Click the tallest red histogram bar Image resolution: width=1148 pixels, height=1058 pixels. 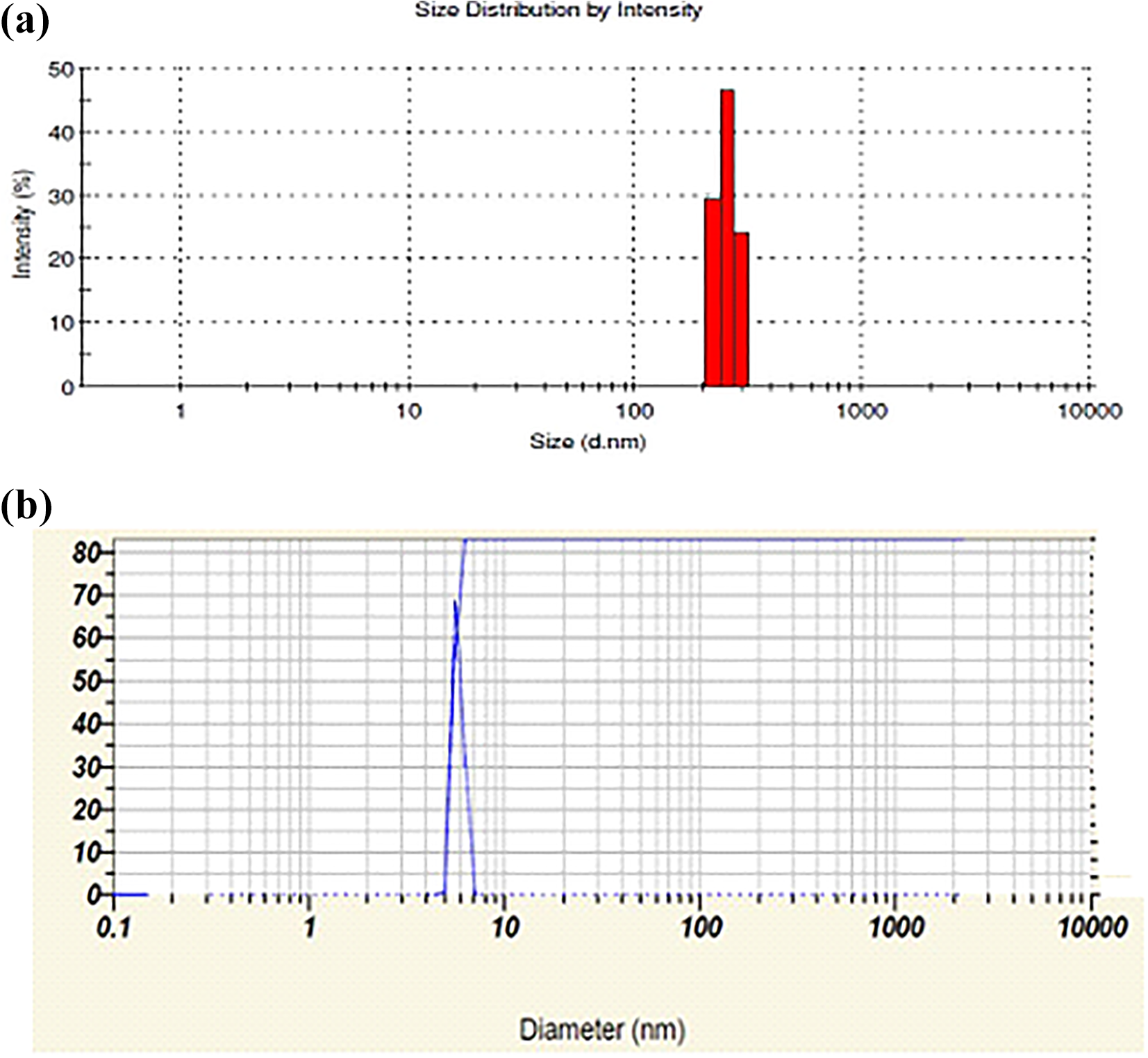[x=727, y=238]
